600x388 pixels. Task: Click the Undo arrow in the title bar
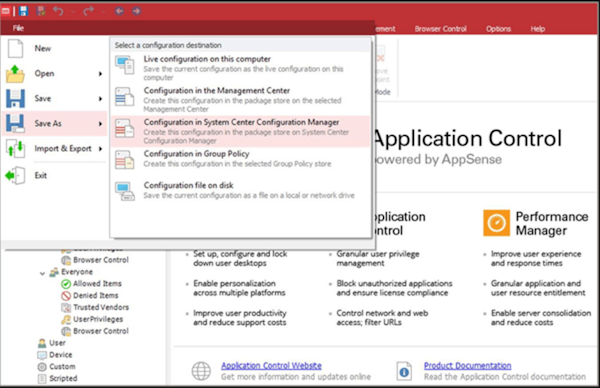pos(58,11)
